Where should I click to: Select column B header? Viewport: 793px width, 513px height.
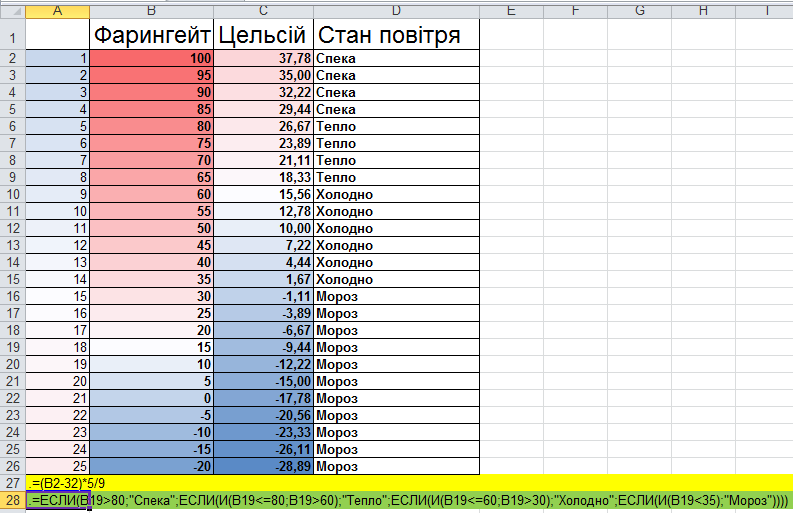[x=152, y=12]
